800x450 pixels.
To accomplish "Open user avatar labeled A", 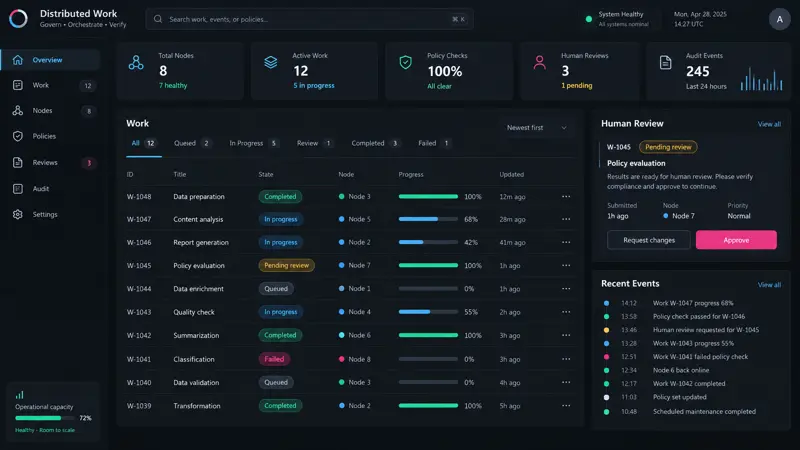I will coord(779,19).
